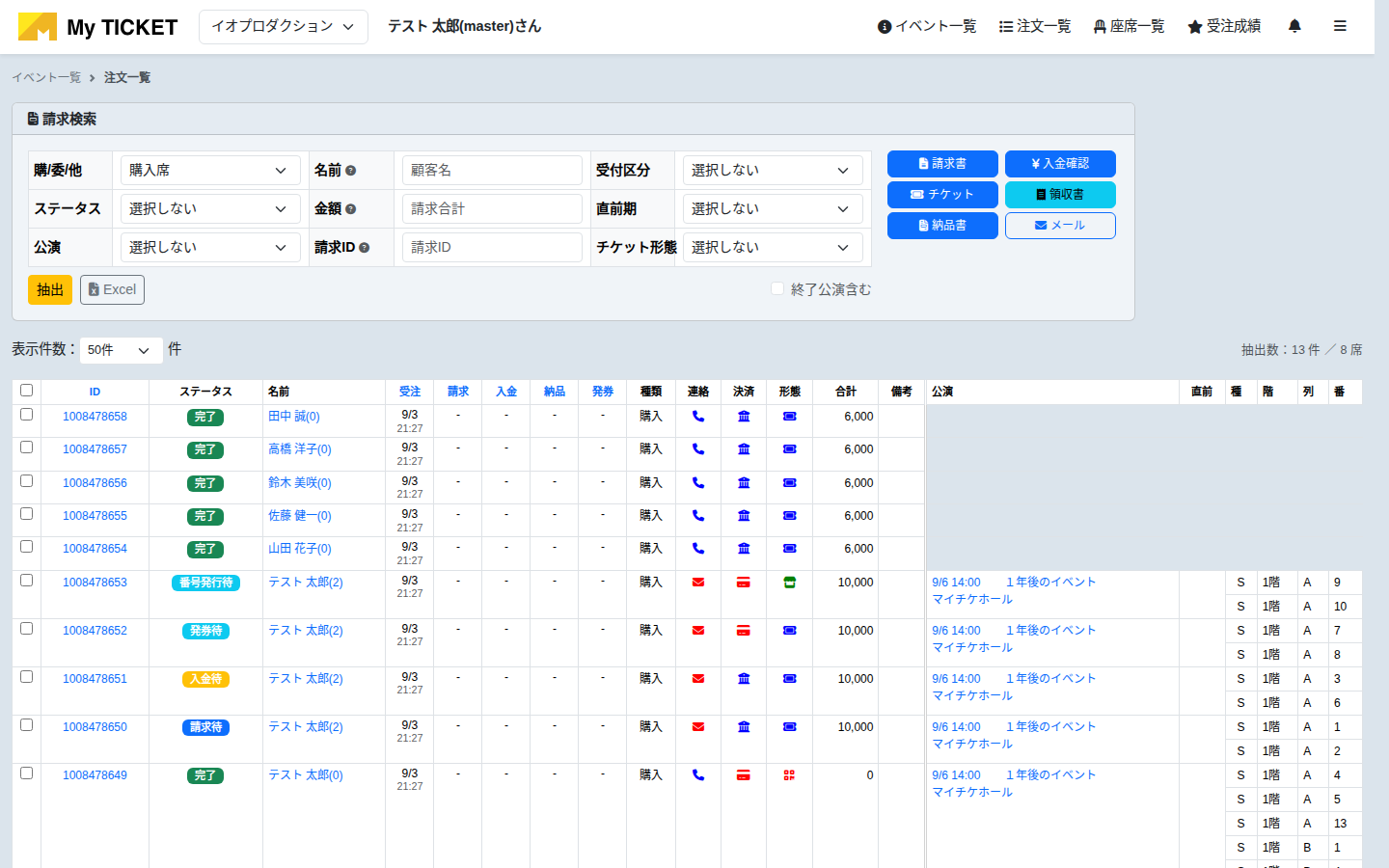Image resolution: width=1389 pixels, height=868 pixels.
Task: Click phone icon in order 1008478658 row
Action: [698, 417]
